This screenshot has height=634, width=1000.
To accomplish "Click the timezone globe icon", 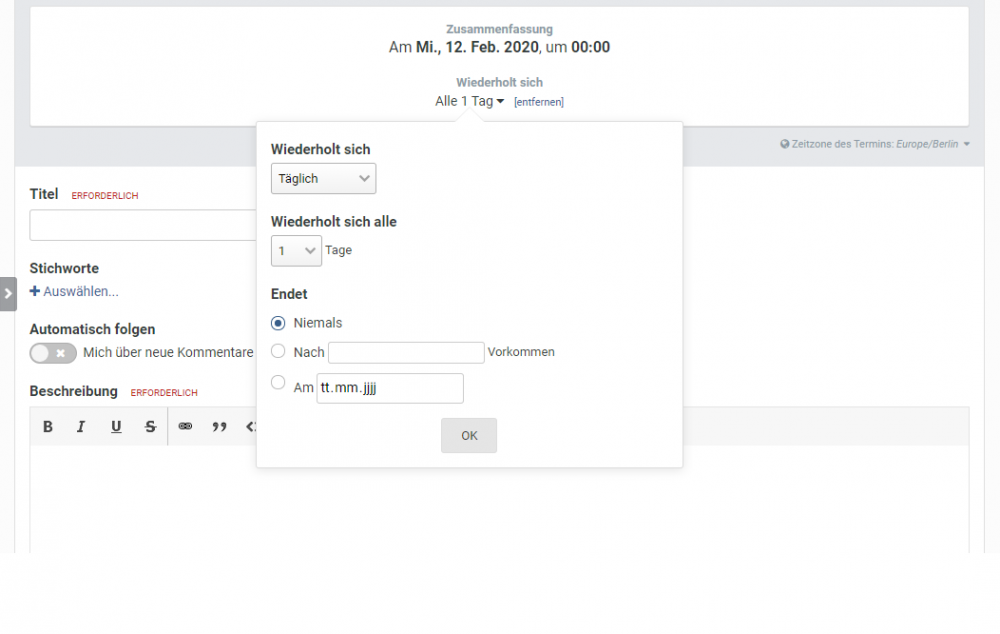I will coord(784,143).
